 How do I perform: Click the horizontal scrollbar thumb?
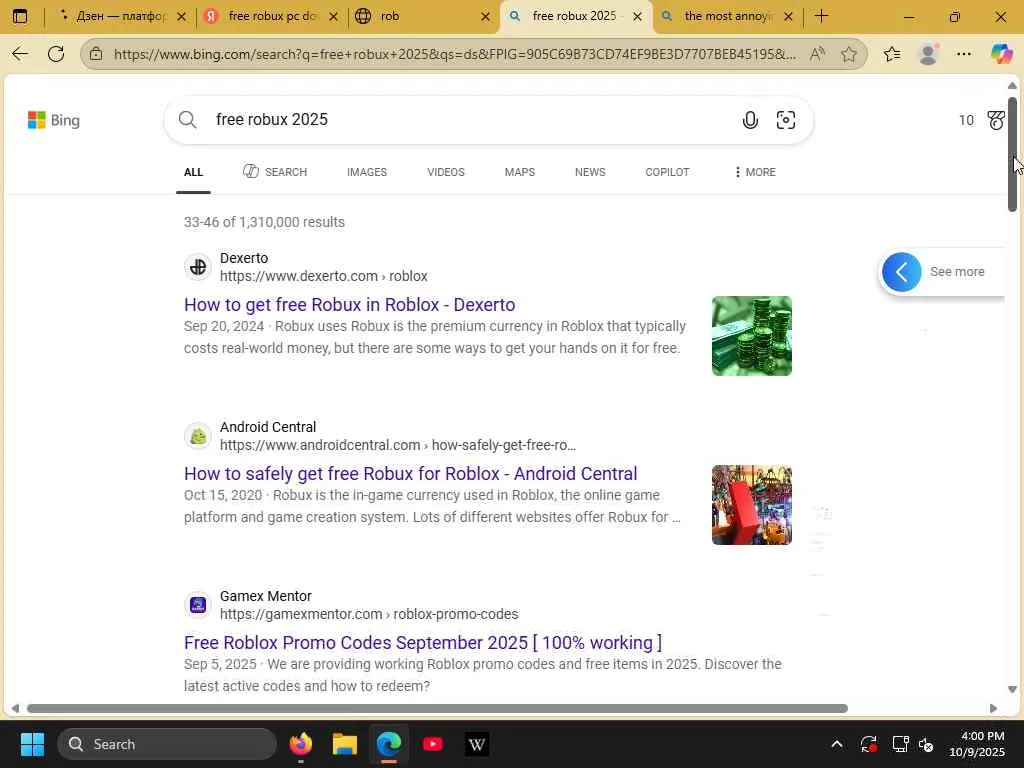(x=437, y=709)
